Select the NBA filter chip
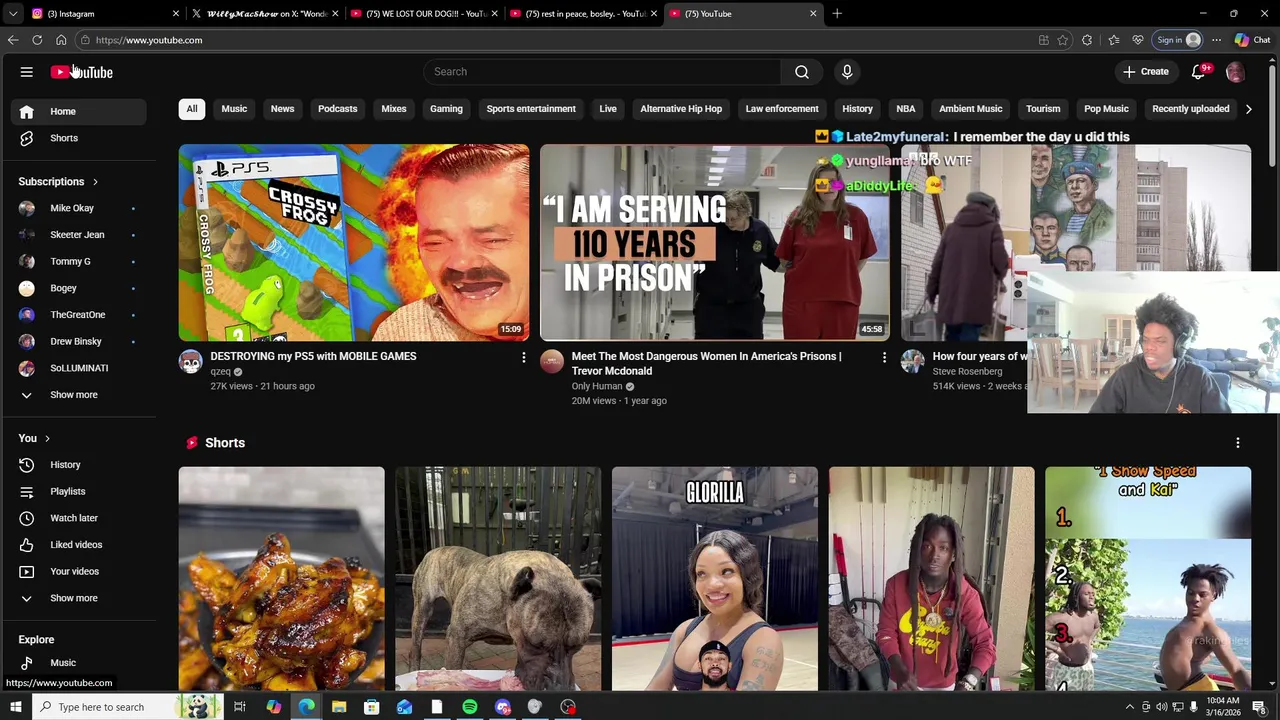This screenshot has width=1280, height=720. click(906, 109)
